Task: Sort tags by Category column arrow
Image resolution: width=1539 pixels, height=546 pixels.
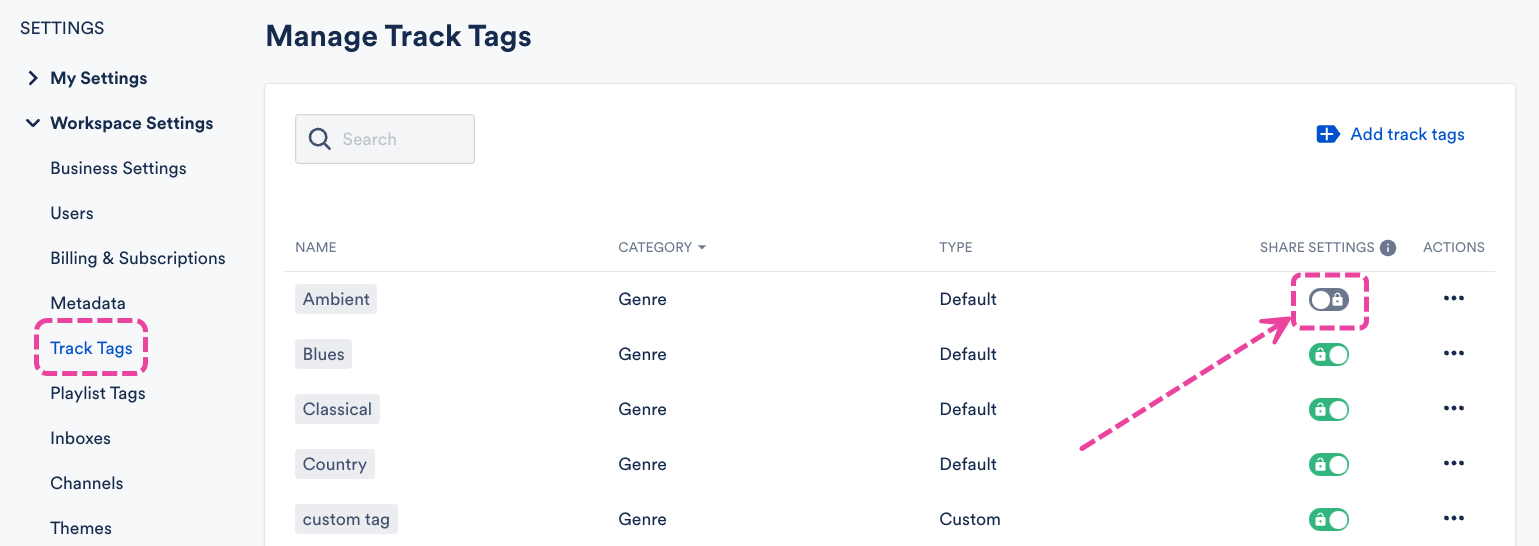Action: (x=702, y=248)
